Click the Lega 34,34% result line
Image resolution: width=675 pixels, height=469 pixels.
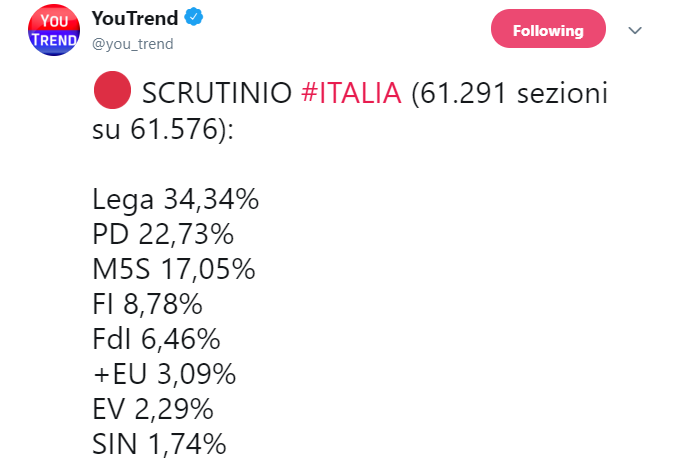pos(176,199)
